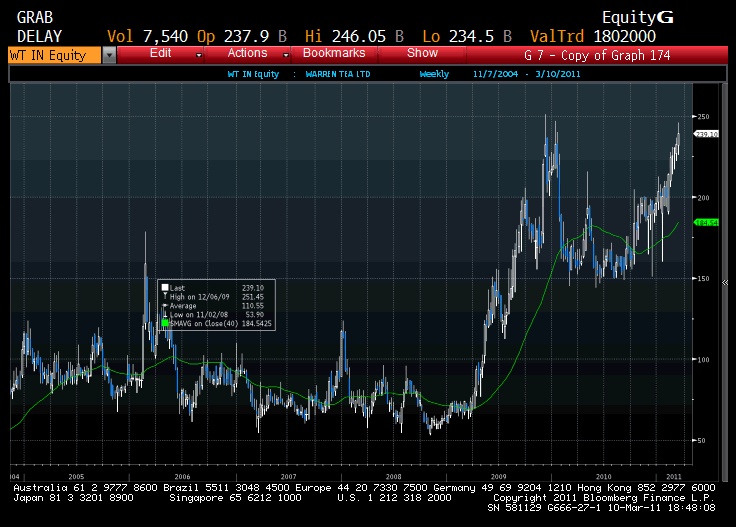Expand the Actions dropdown arrow
The width and height of the screenshot is (736, 527).
coord(286,55)
